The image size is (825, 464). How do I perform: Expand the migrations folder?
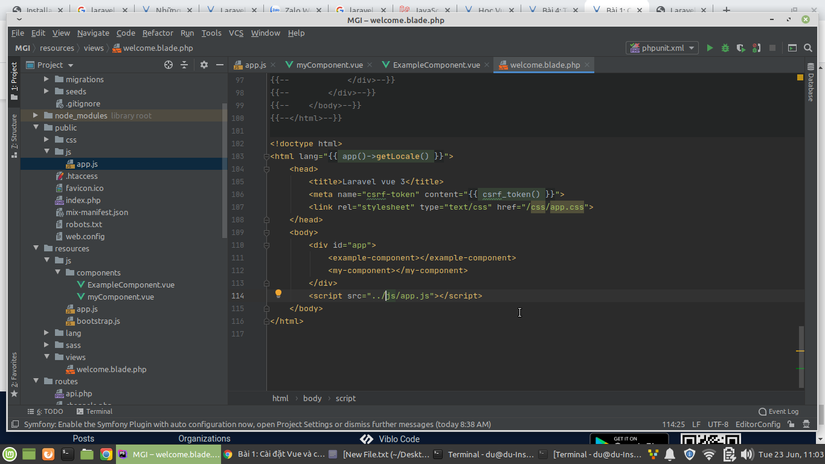[x=46, y=79]
